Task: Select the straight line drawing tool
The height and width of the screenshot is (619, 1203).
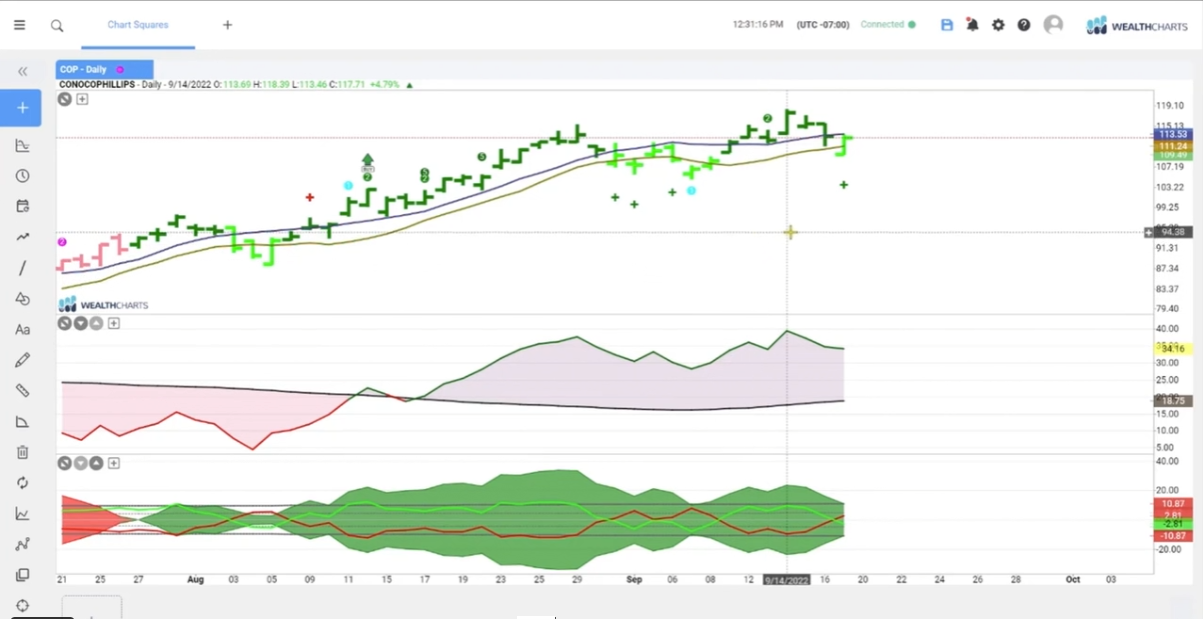Action: (22, 268)
